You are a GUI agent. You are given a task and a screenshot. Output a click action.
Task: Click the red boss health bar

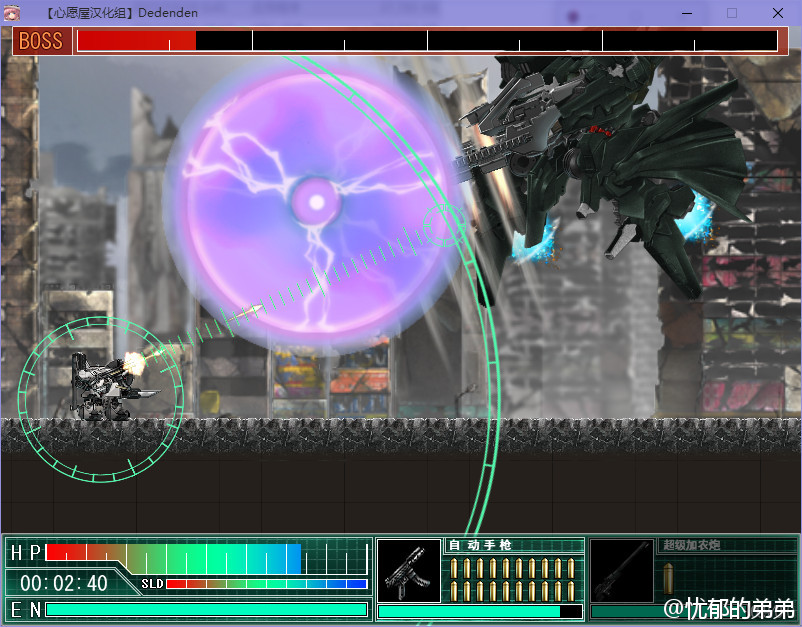click(136, 41)
